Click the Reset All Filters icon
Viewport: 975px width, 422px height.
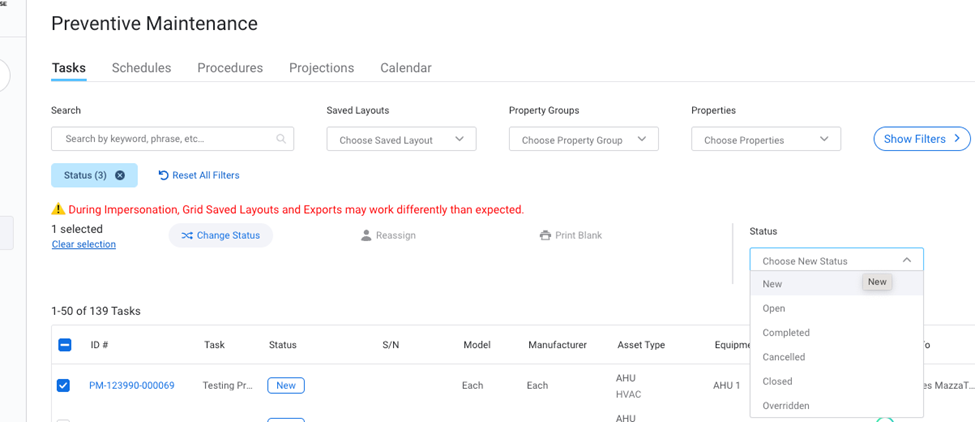point(164,175)
